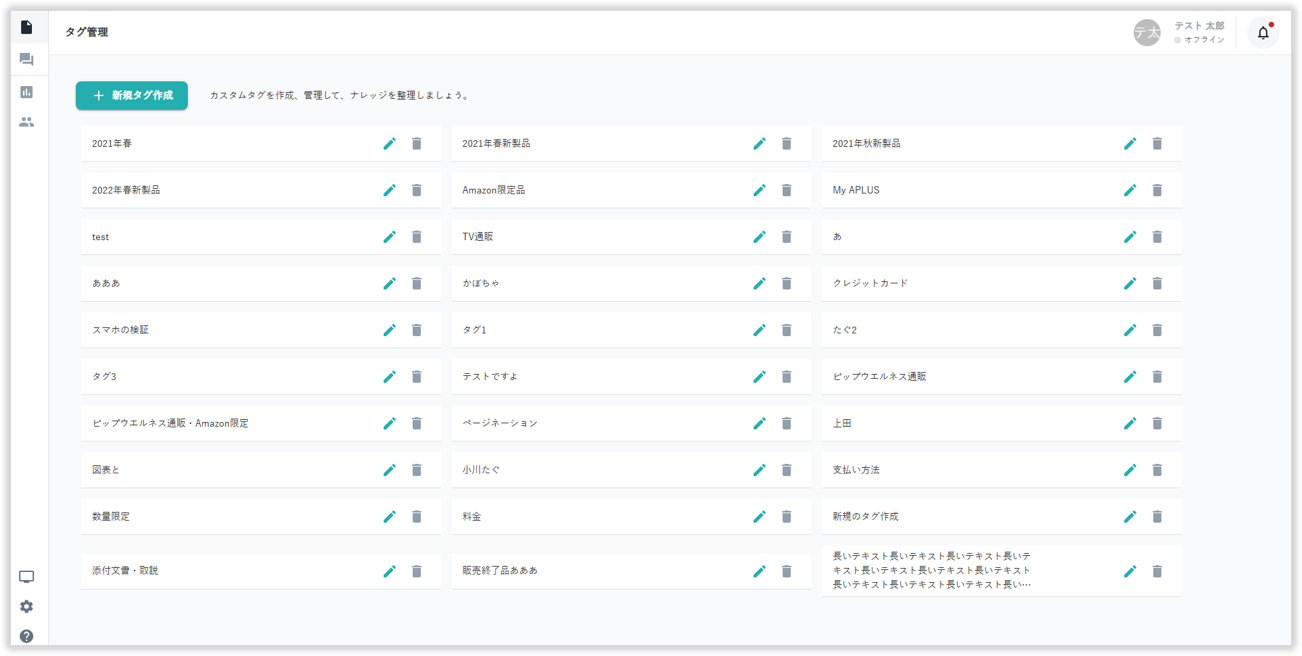This screenshot has height=656, width=1302.
Task: Click the テスト 太郎 user avatar
Action: point(1146,33)
